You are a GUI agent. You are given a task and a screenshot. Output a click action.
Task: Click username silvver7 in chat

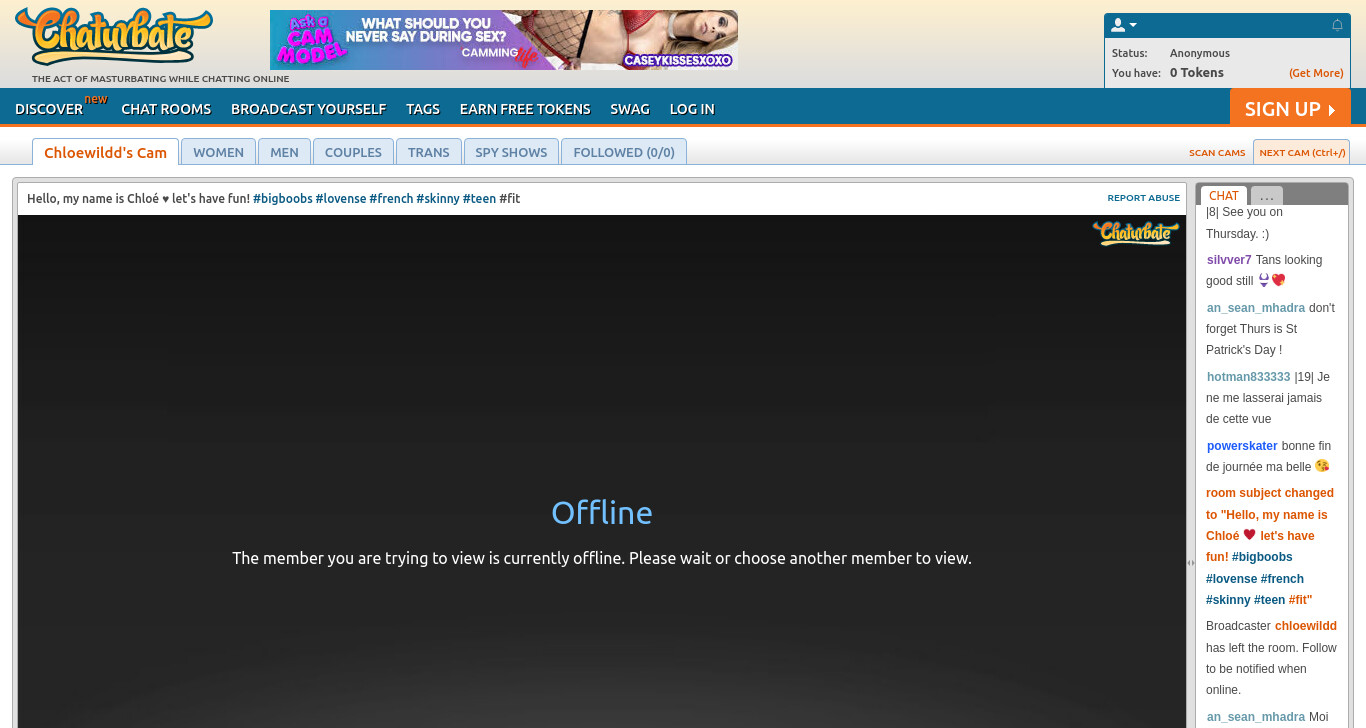pos(1229,260)
